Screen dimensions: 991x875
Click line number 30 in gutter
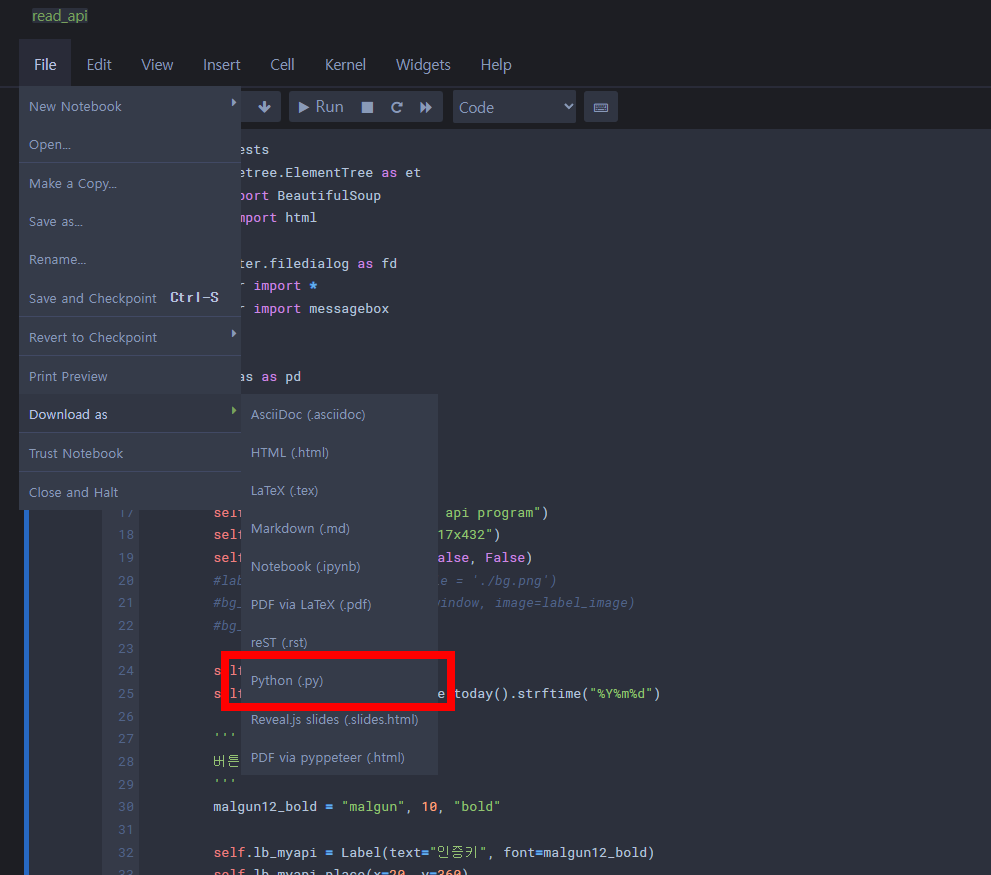(126, 807)
